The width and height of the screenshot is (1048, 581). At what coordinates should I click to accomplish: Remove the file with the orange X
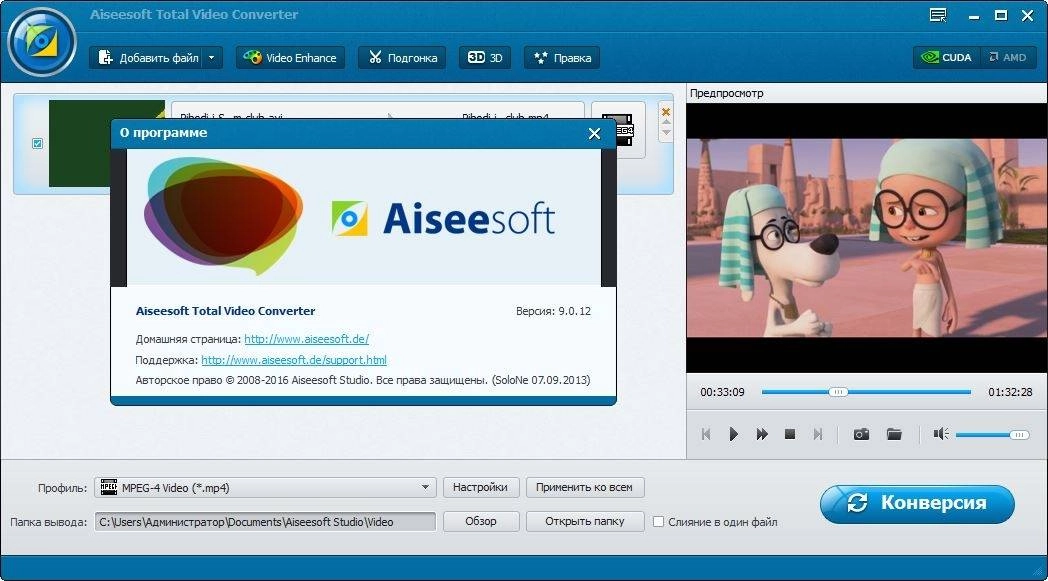[666, 112]
